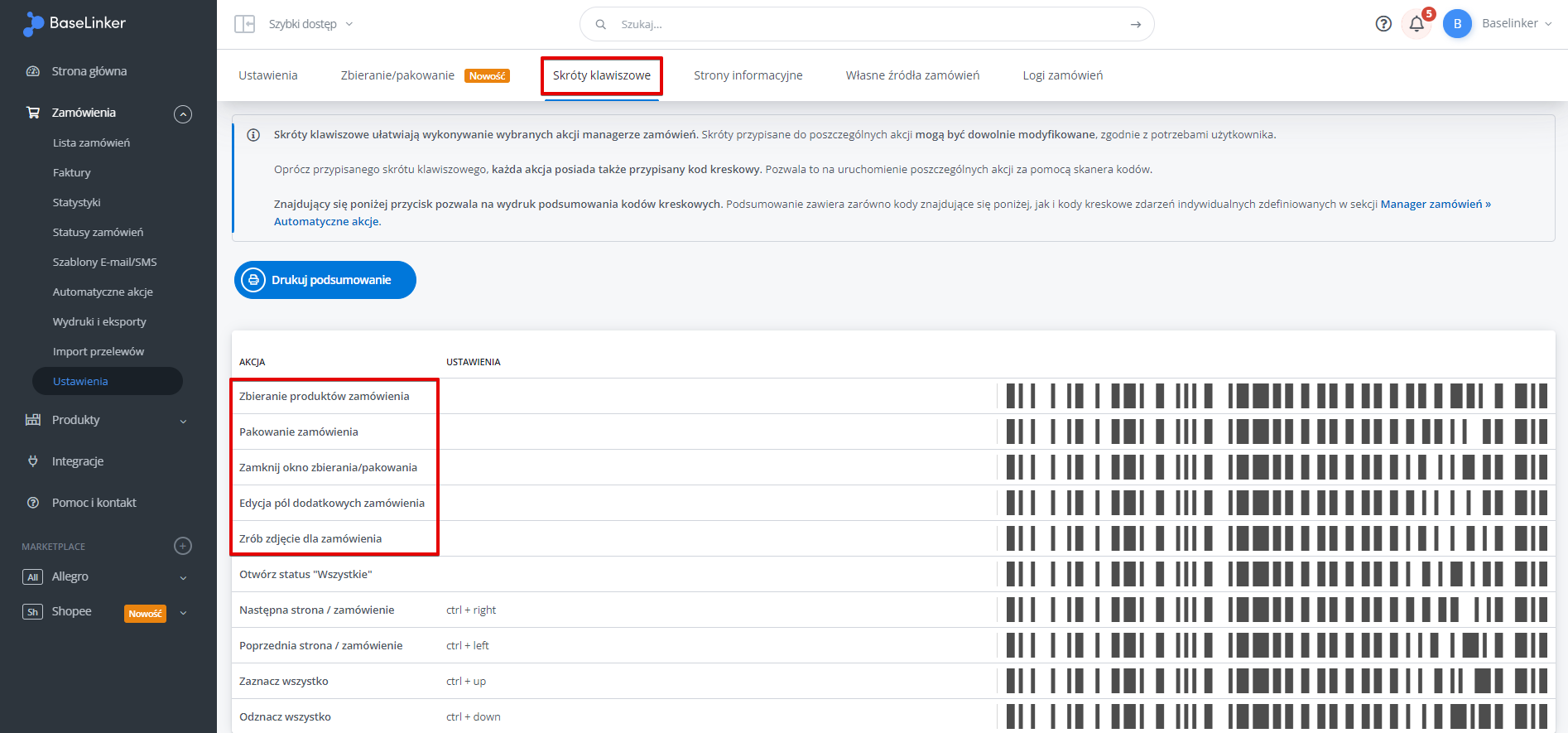Switch to the Ustawienia tab
The width and height of the screenshot is (1568, 733).
point(268,75)
